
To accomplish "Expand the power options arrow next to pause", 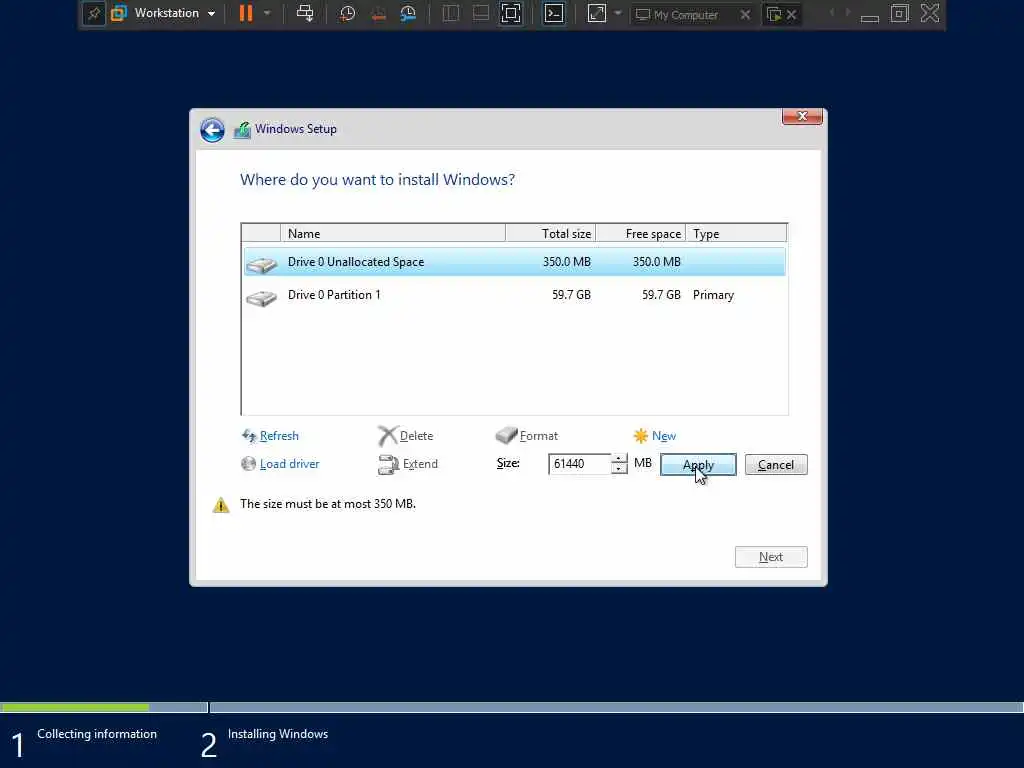I will click(267, 13).
